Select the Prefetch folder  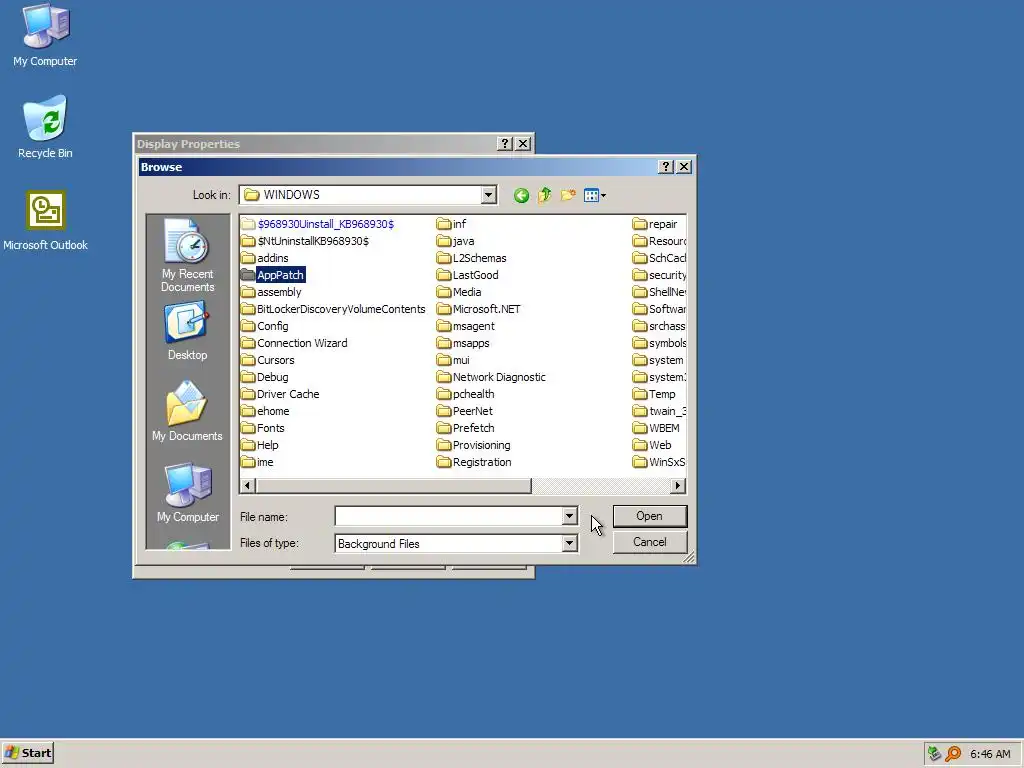pos(466,428)
